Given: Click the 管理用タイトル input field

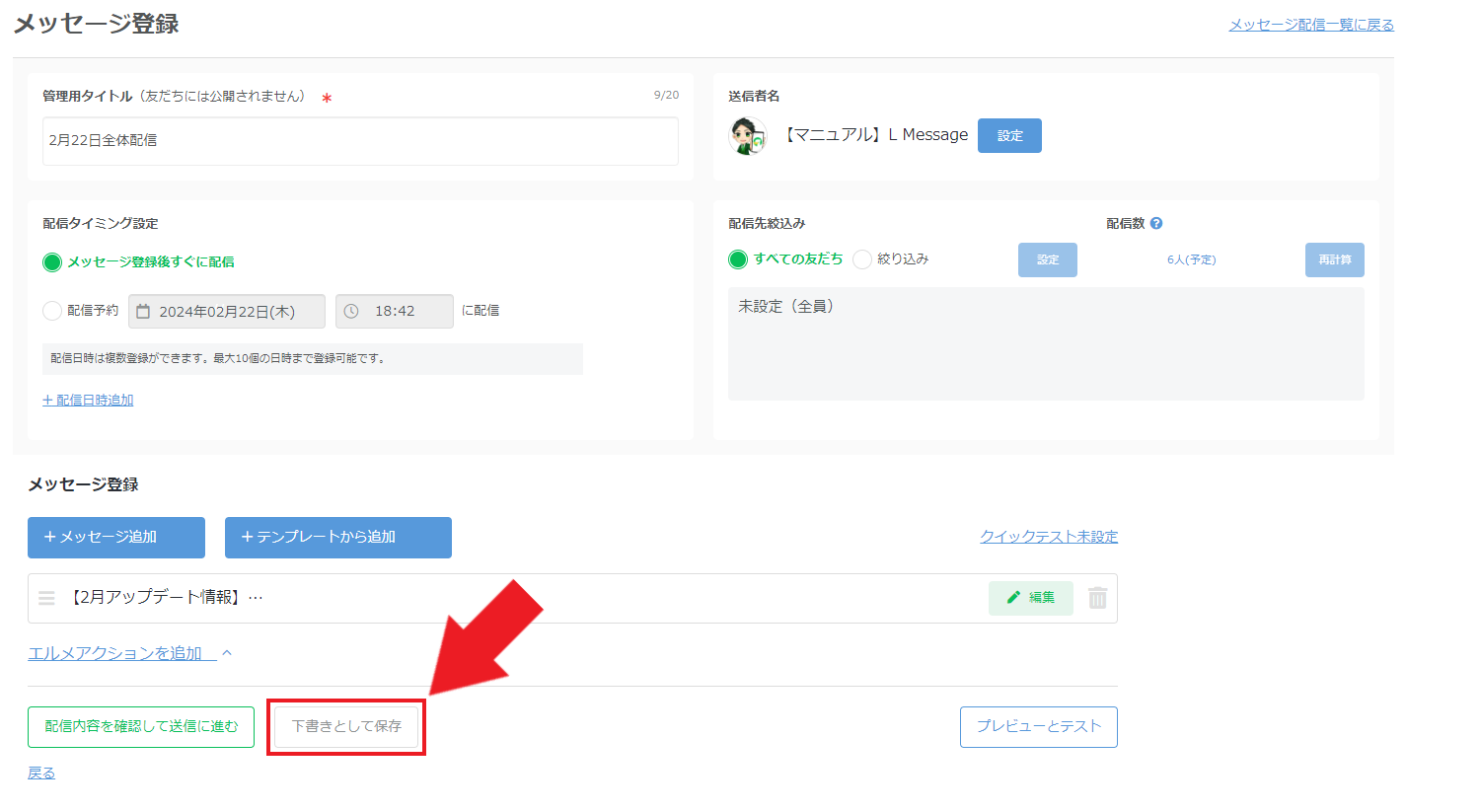Looking at the screenshot, I should [x=360, y=141].
